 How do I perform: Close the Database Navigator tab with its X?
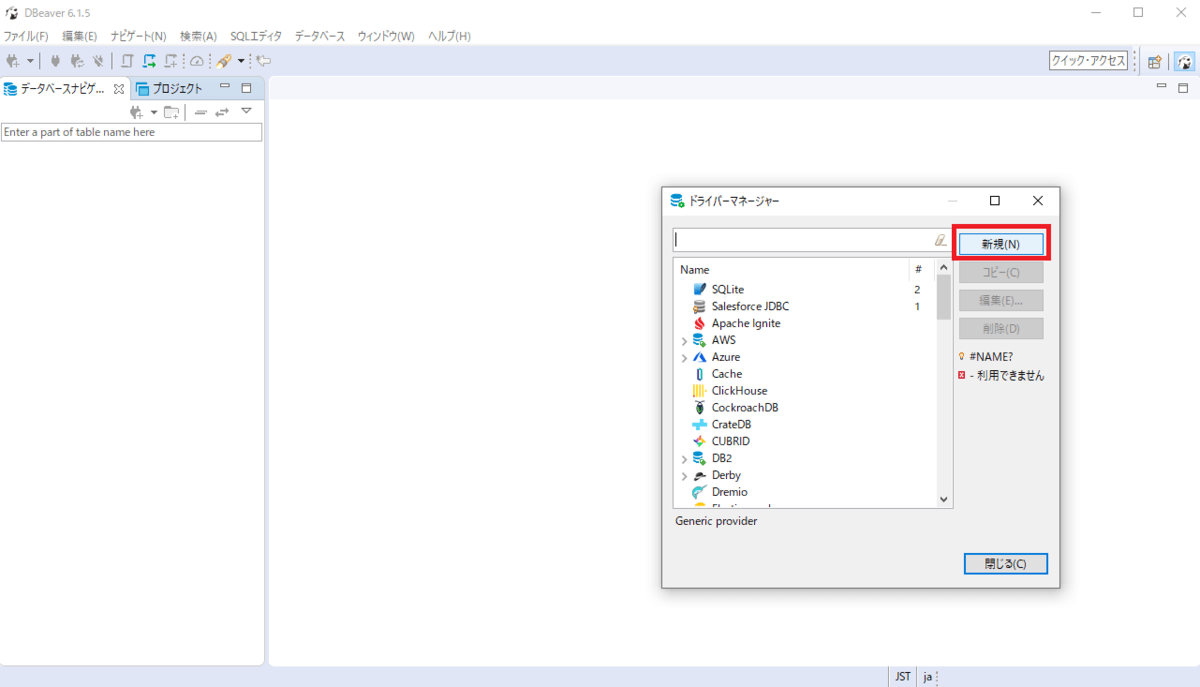(x=119, y=88)
